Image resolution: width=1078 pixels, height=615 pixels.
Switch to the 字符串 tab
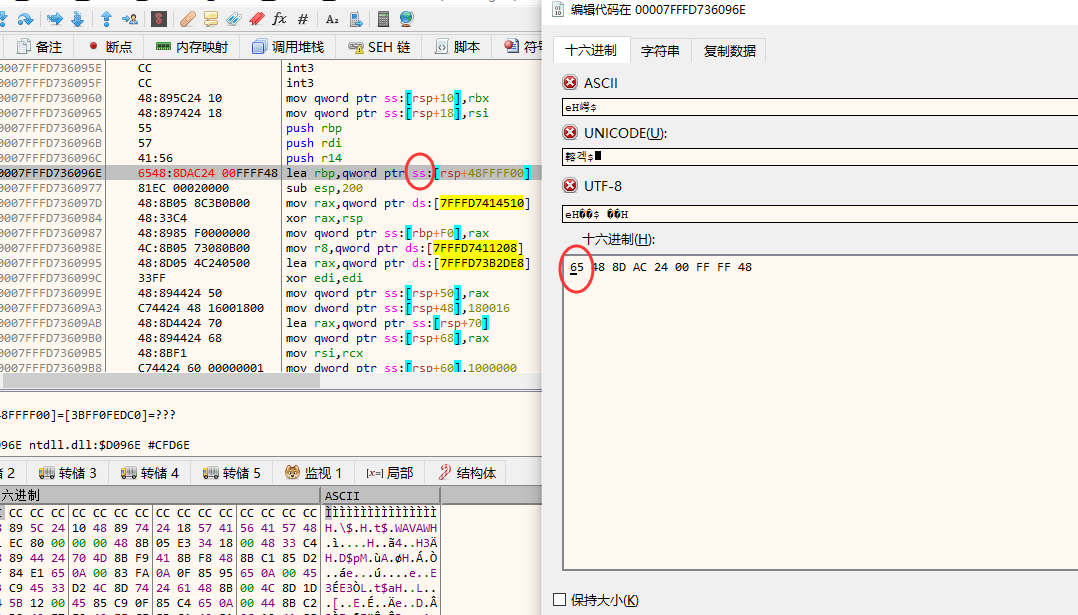coord(660,51)
